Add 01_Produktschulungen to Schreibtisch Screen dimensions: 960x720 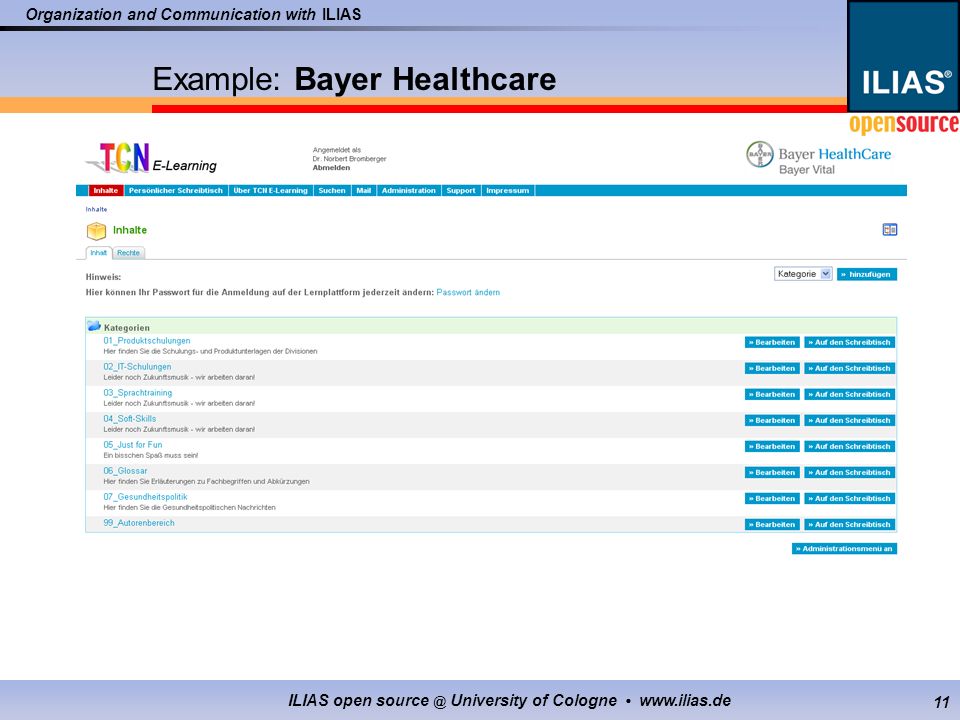pyautogui.click(x=849, y=342)
